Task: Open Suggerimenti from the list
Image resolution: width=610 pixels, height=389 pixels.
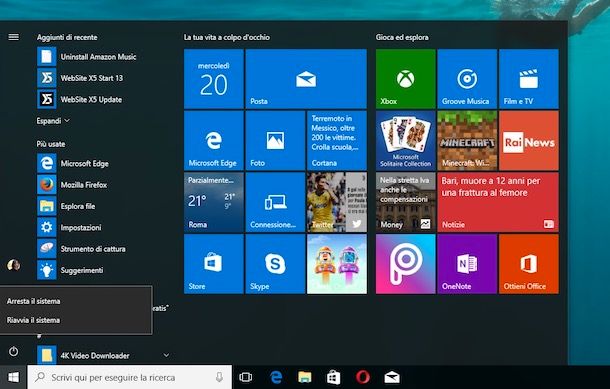Action: [x=104, y=270]
